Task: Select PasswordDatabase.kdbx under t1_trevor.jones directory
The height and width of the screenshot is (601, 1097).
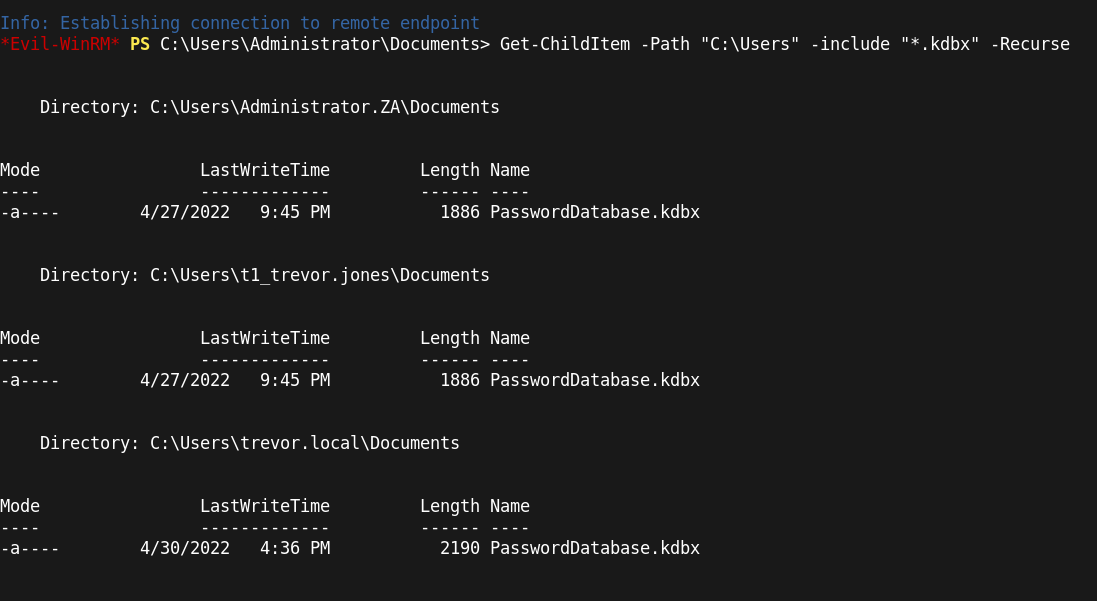Action: tap(594, 380)
